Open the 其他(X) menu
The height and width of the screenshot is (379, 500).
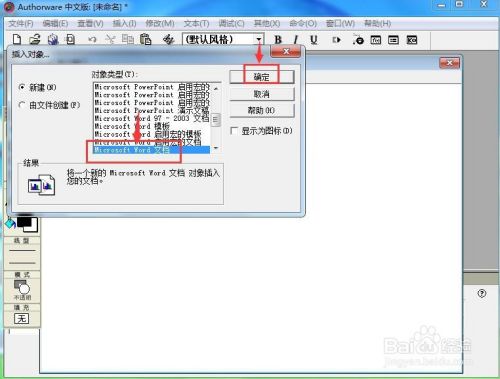(x=267, y=24)
